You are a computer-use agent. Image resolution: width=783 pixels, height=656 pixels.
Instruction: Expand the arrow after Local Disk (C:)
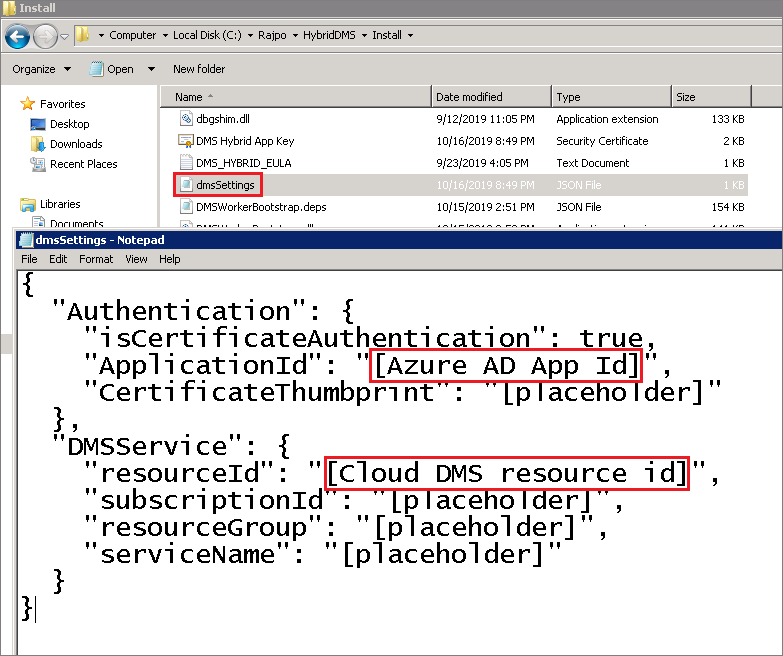(250, 35)
